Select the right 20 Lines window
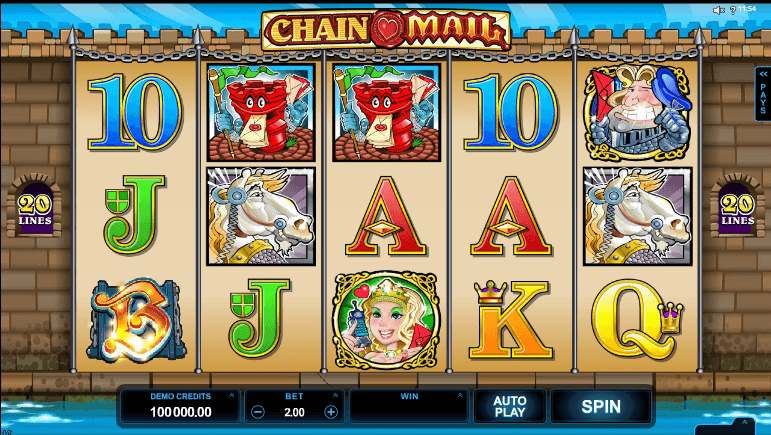This screenshot has width=771, height=435. [738, 206]
